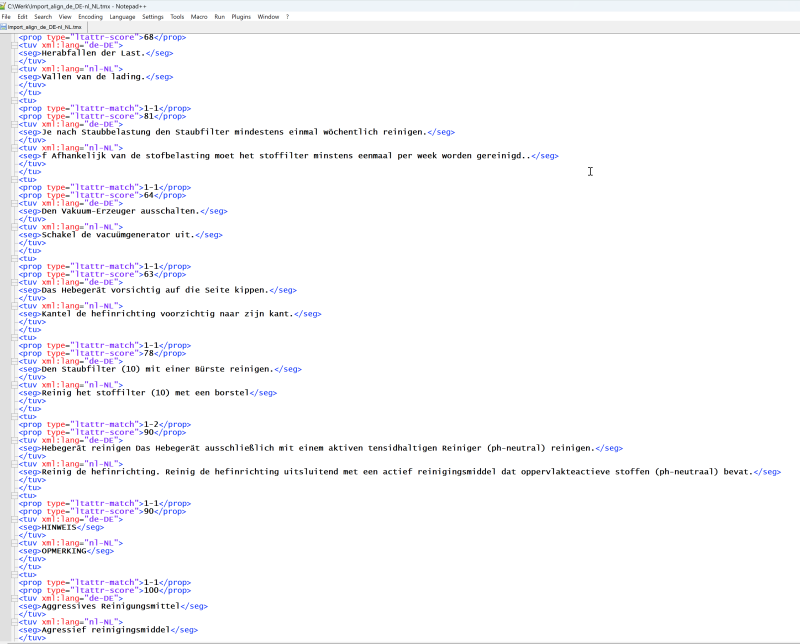800x644 pixels.
Task: Click the ltattr-match value 1-2
Action: click(151, 425)
